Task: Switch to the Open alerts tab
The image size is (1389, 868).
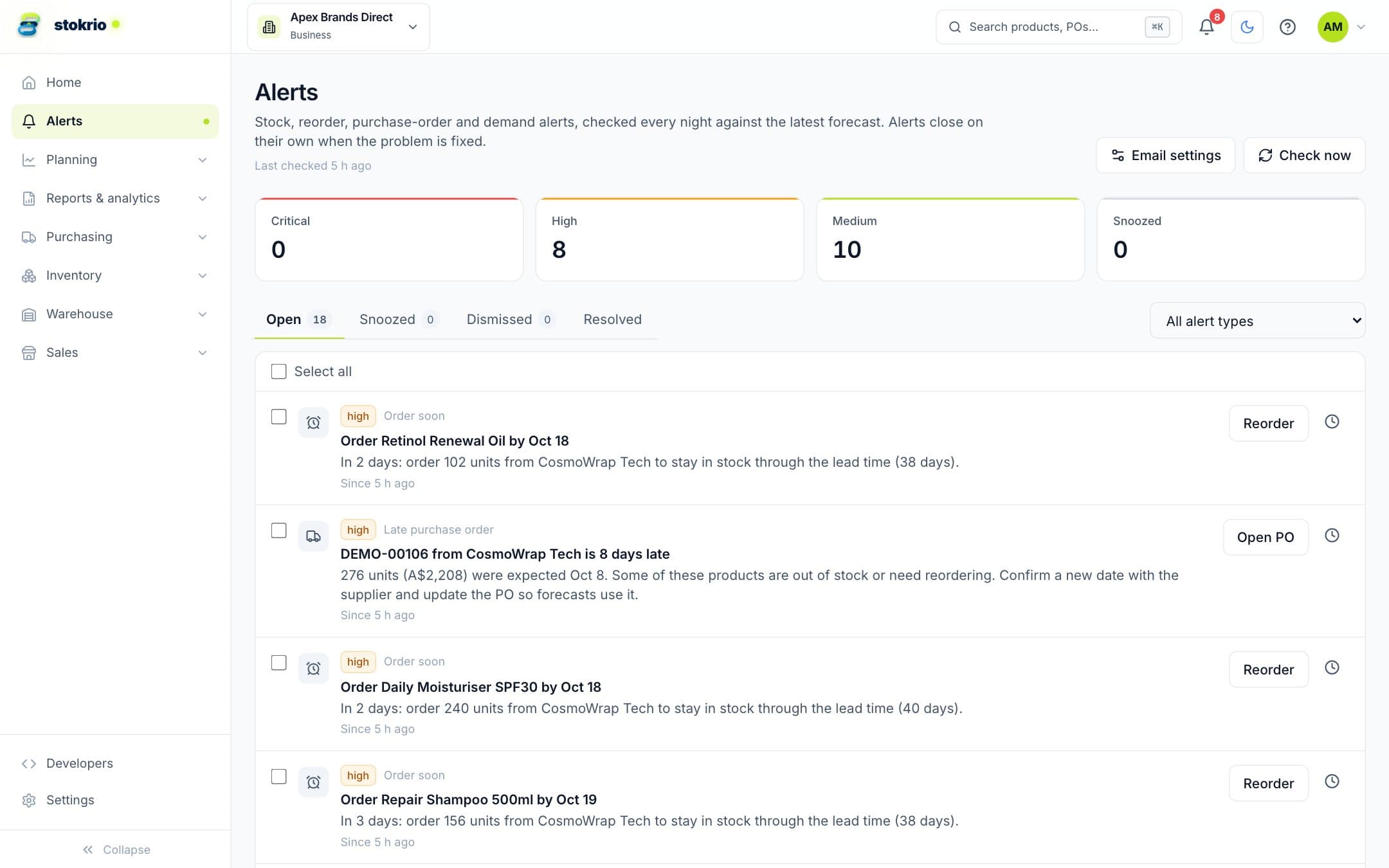Action: coord(299,320)
